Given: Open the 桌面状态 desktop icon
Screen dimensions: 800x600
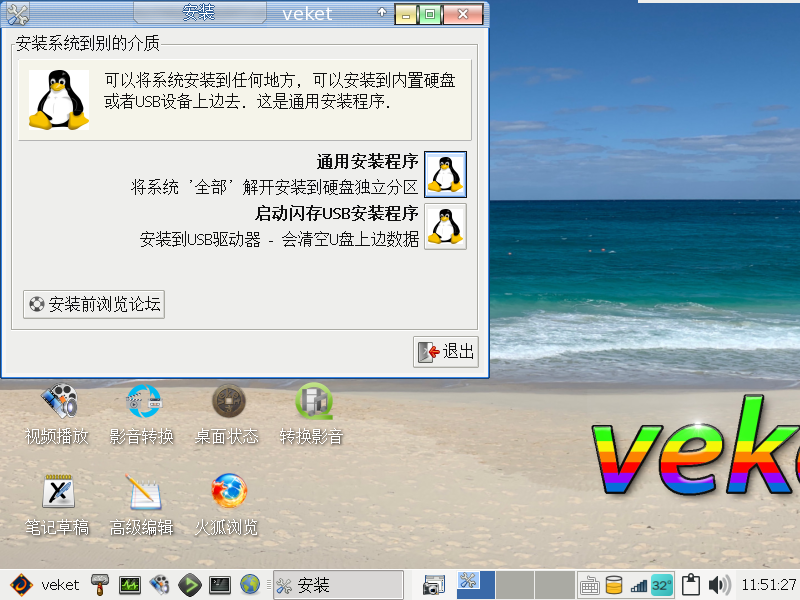Looking at the screenshot, I should point(227,414).
